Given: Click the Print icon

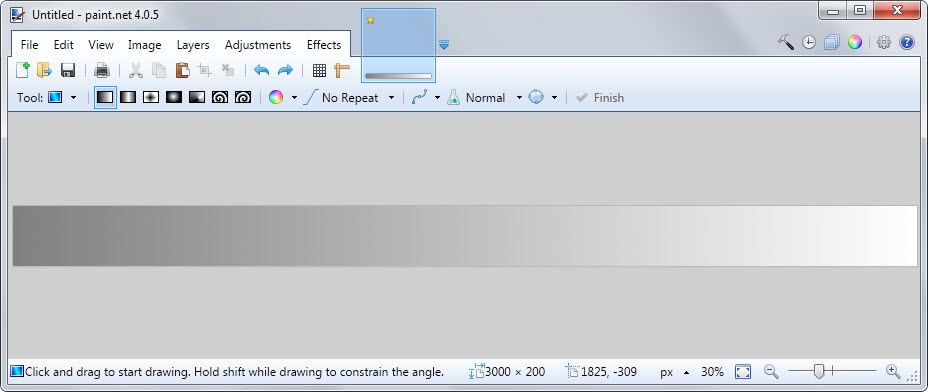Looking at the screenshot, I should point(102,70).
